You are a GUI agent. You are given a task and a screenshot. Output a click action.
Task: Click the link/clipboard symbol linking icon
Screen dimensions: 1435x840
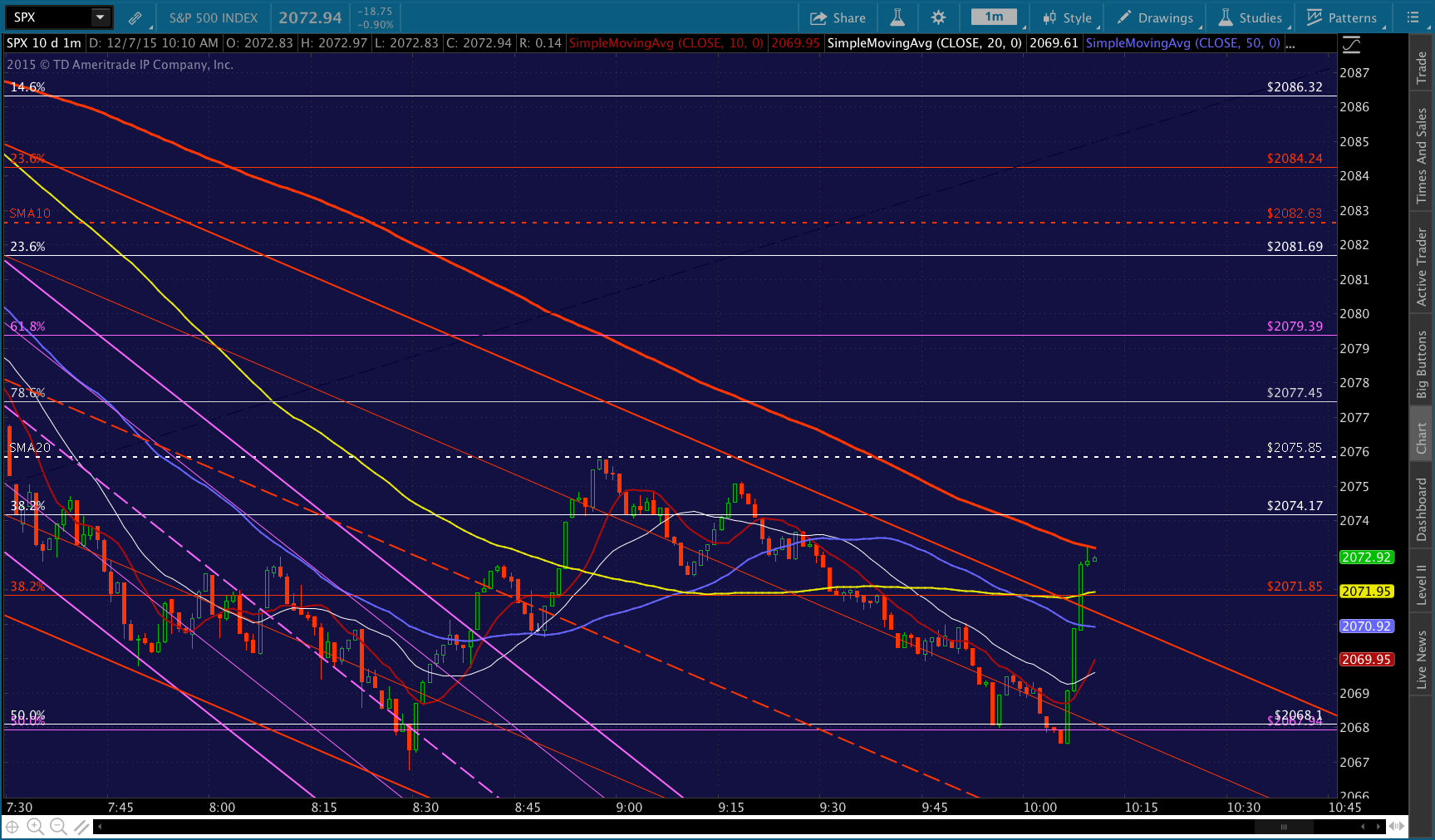[x=135, y=17]
